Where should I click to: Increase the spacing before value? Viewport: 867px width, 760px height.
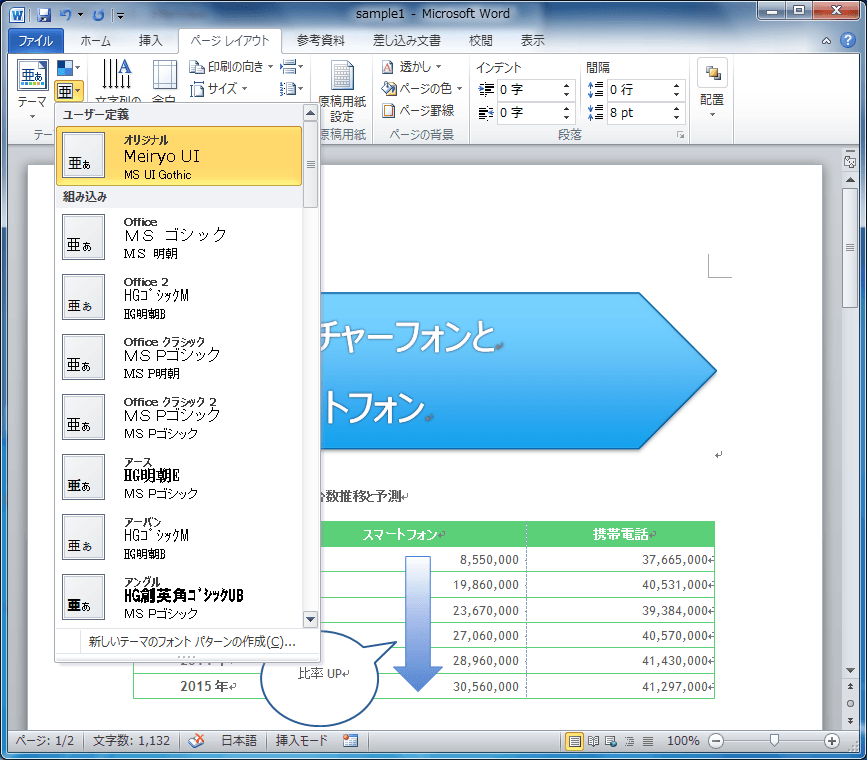click(x=677, y=85)
